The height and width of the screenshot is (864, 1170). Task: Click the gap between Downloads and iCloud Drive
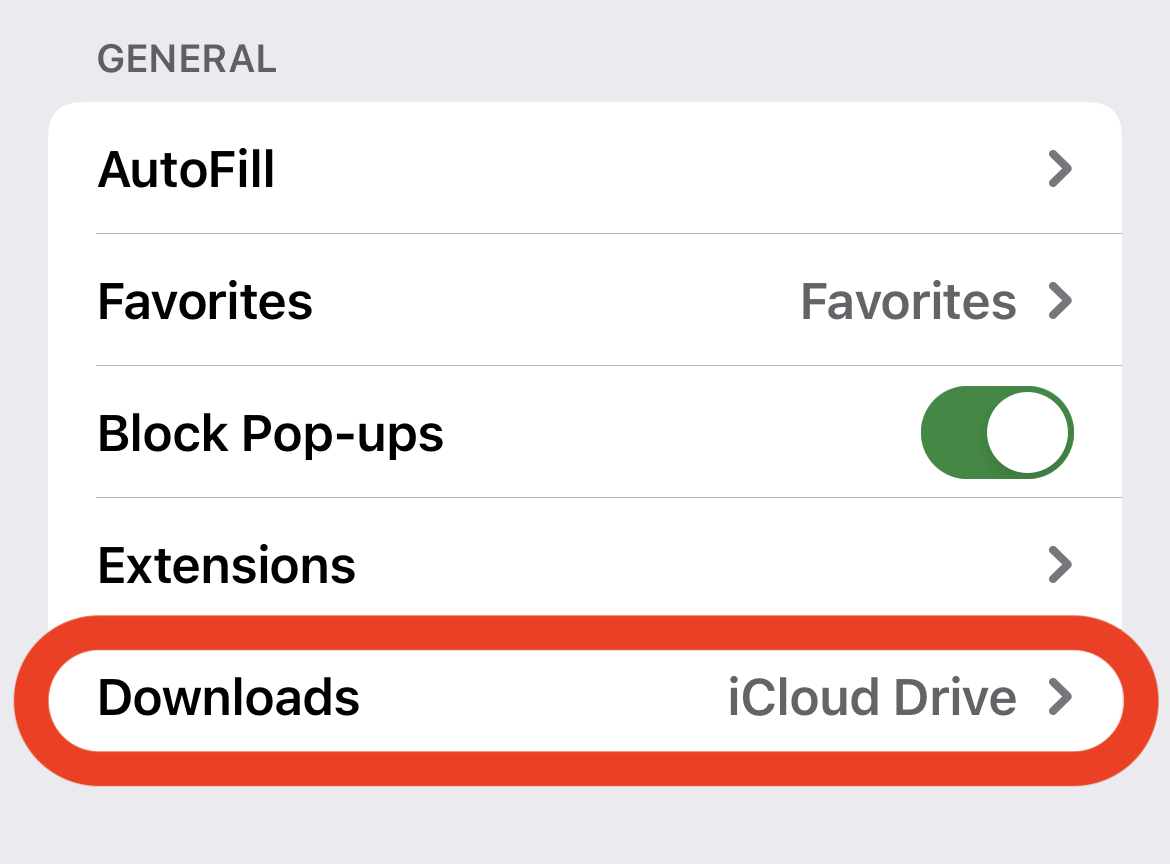click(x=540, y=697)
